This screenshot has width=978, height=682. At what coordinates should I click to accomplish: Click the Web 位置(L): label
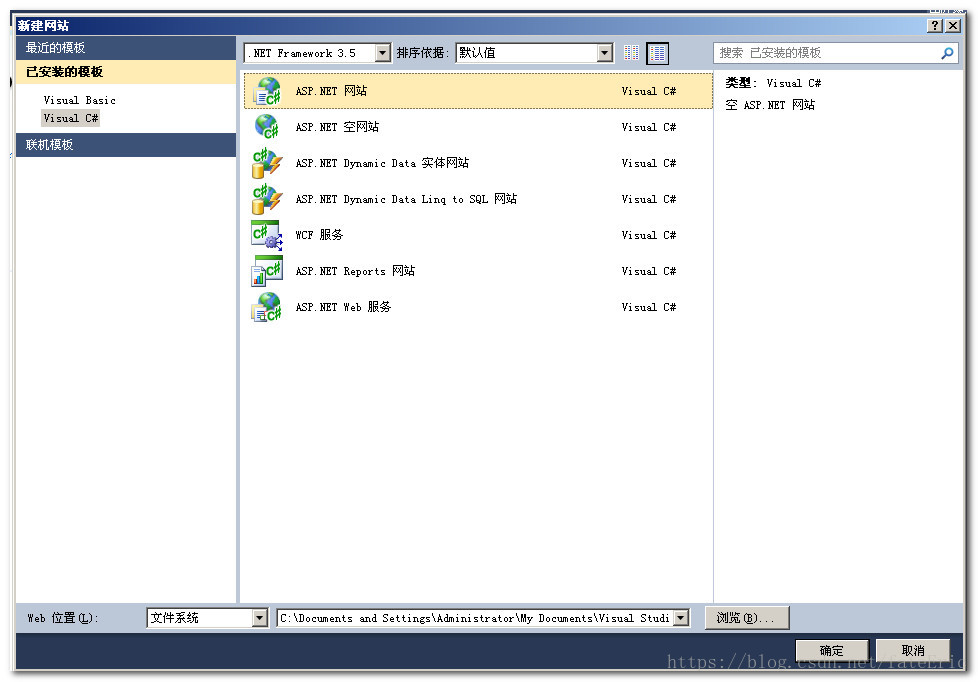click(x=62, y=618)
